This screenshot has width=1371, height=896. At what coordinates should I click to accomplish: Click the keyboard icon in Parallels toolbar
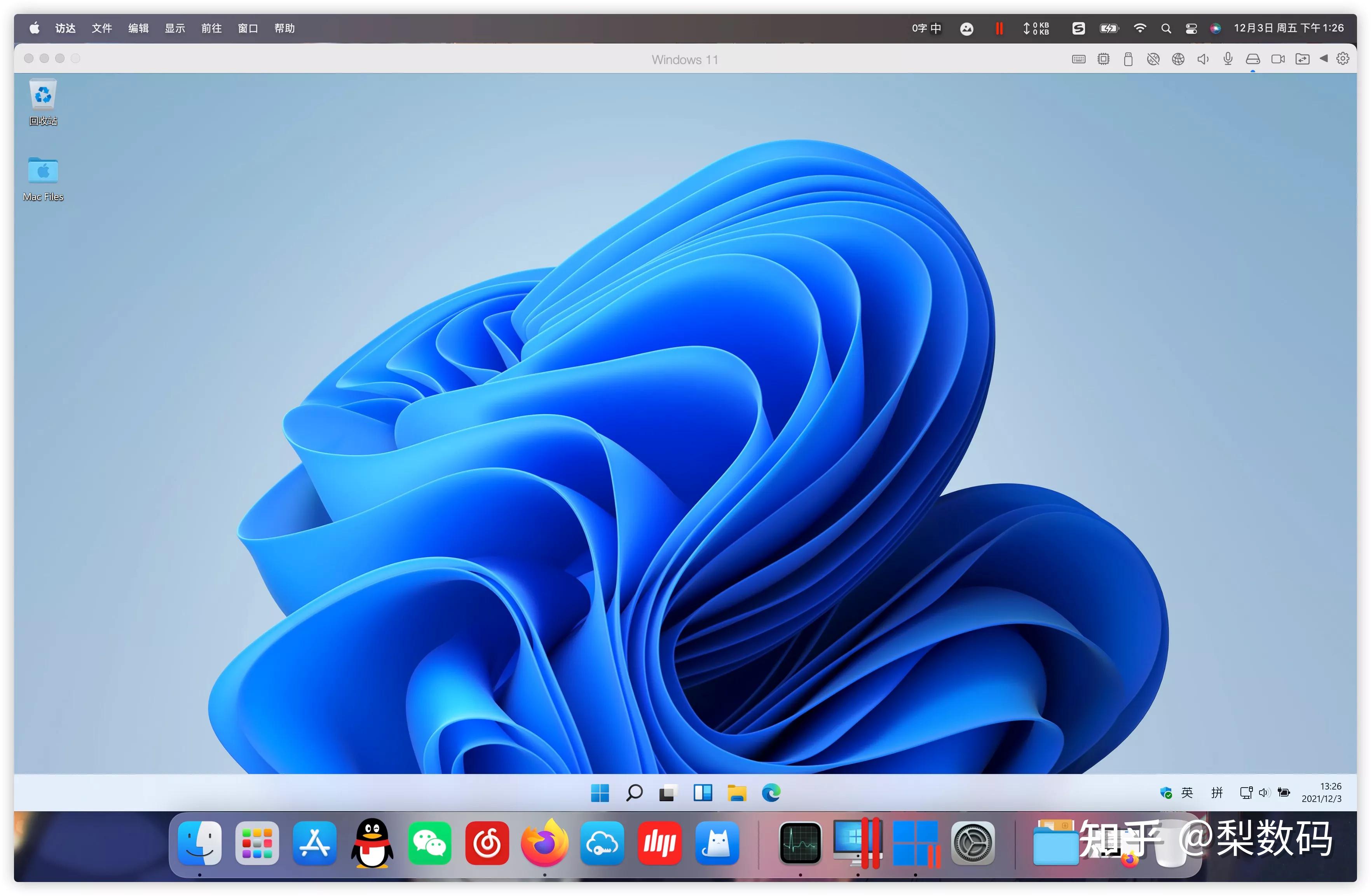[1078, 59]
